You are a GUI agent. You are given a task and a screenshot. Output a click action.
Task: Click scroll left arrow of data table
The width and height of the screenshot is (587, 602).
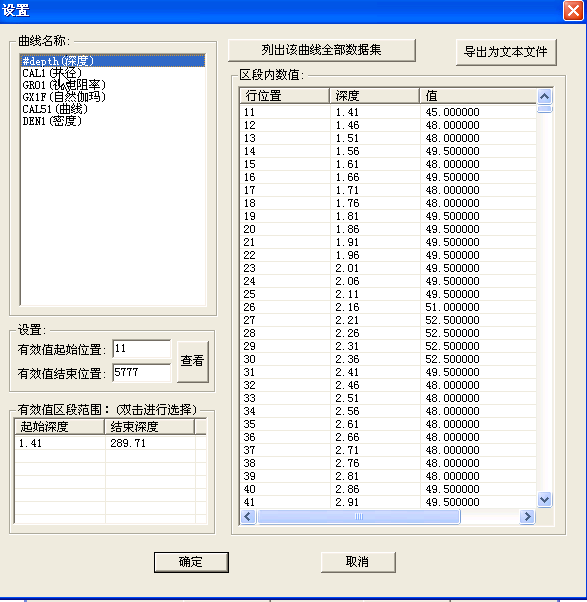pos(248,517)
